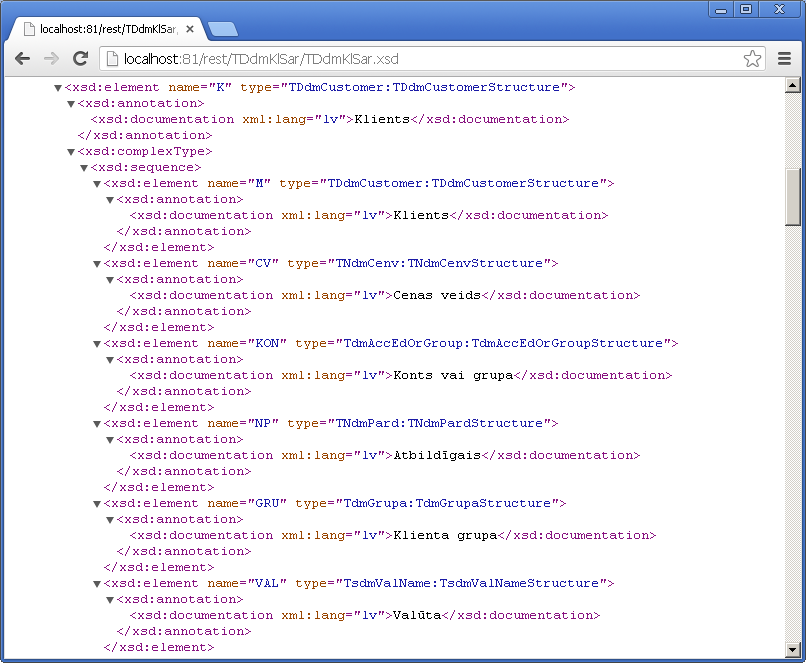Bookmark this page with the star icon
This screenshot has height=663, width=806.
point(752,59)
